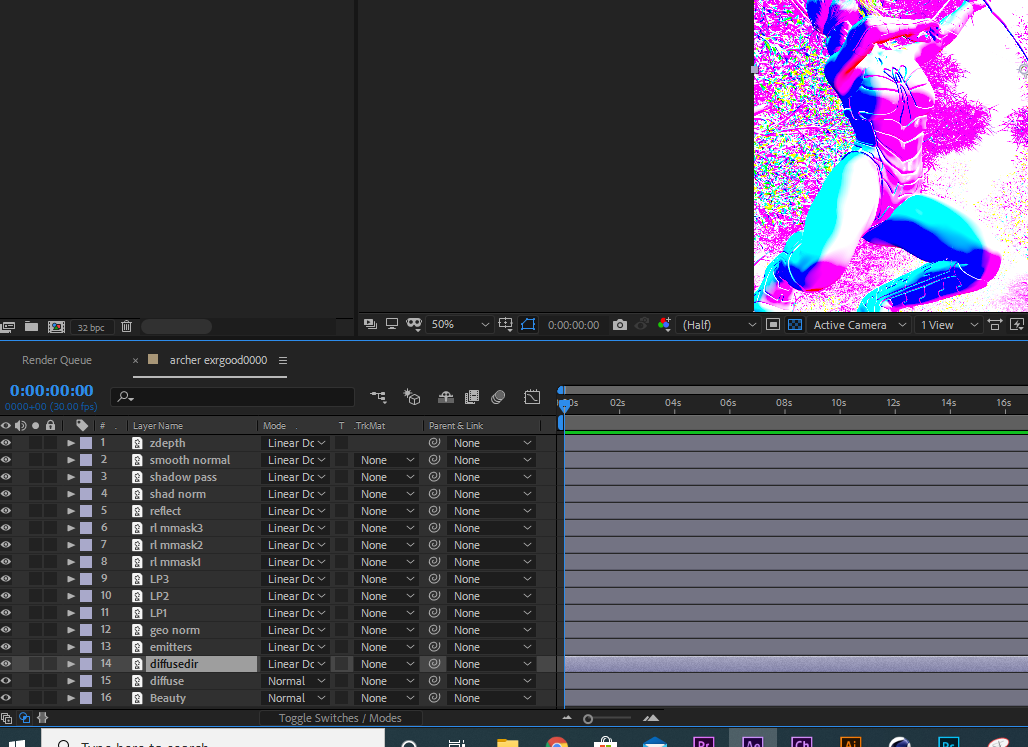Open the (Half) resolution dropdown
The width and height of the screenshot is (1028, 747).
pos(719,325)
